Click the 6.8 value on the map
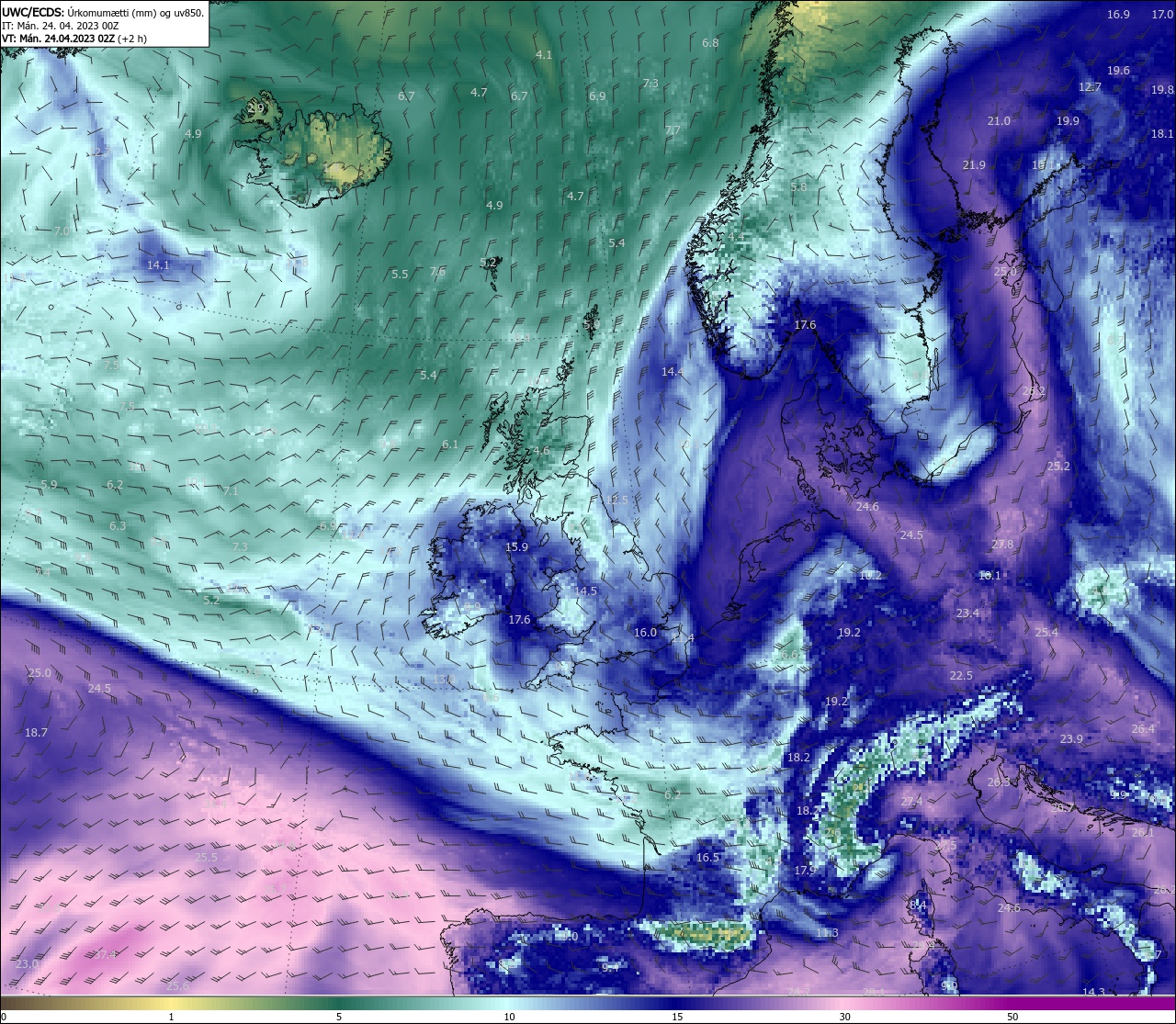 click(710, 43)
